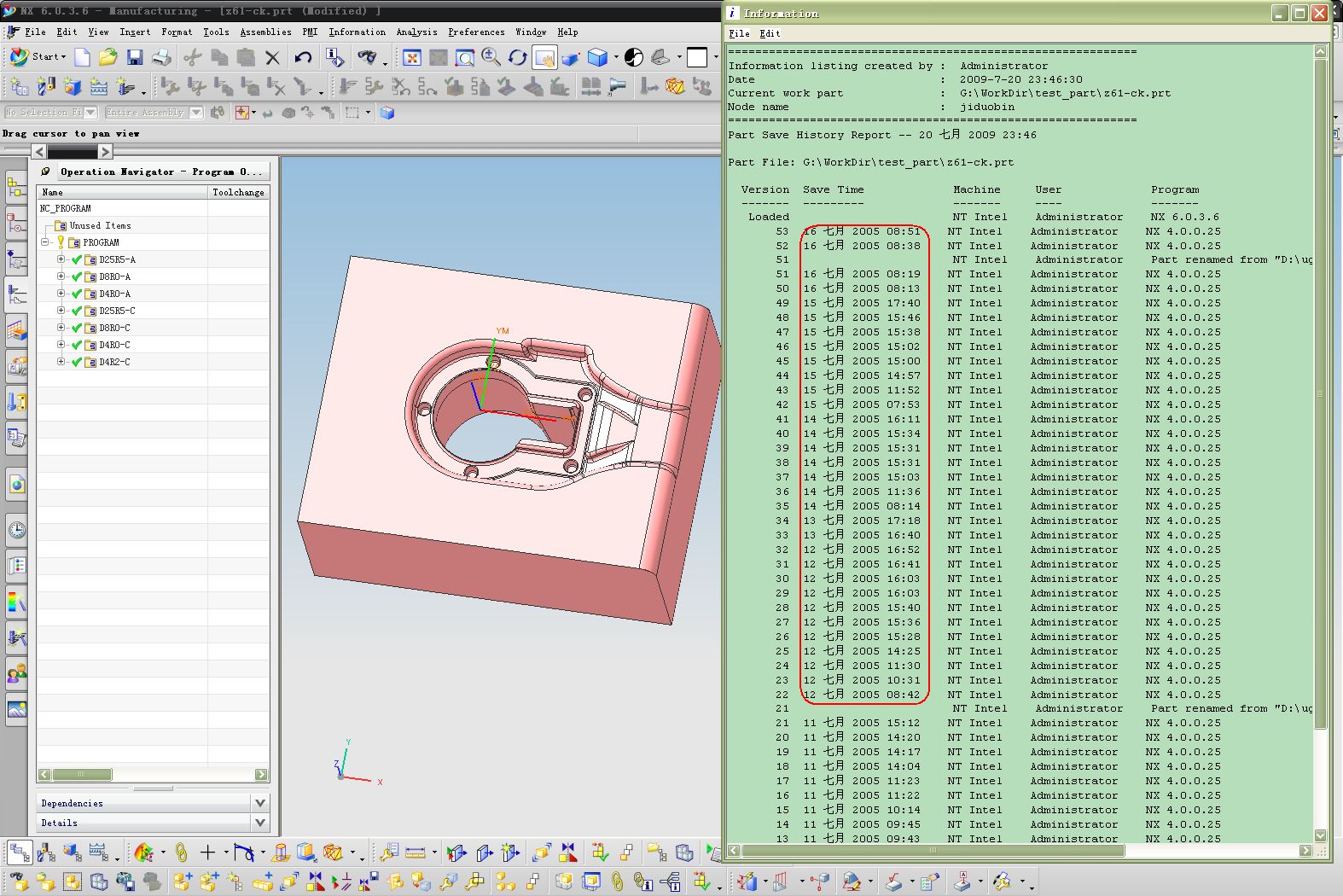Activate the Rotate view icon
The width and height of the screenshot is (1343, 896).
pyautogui.click(x=517, y=57)
